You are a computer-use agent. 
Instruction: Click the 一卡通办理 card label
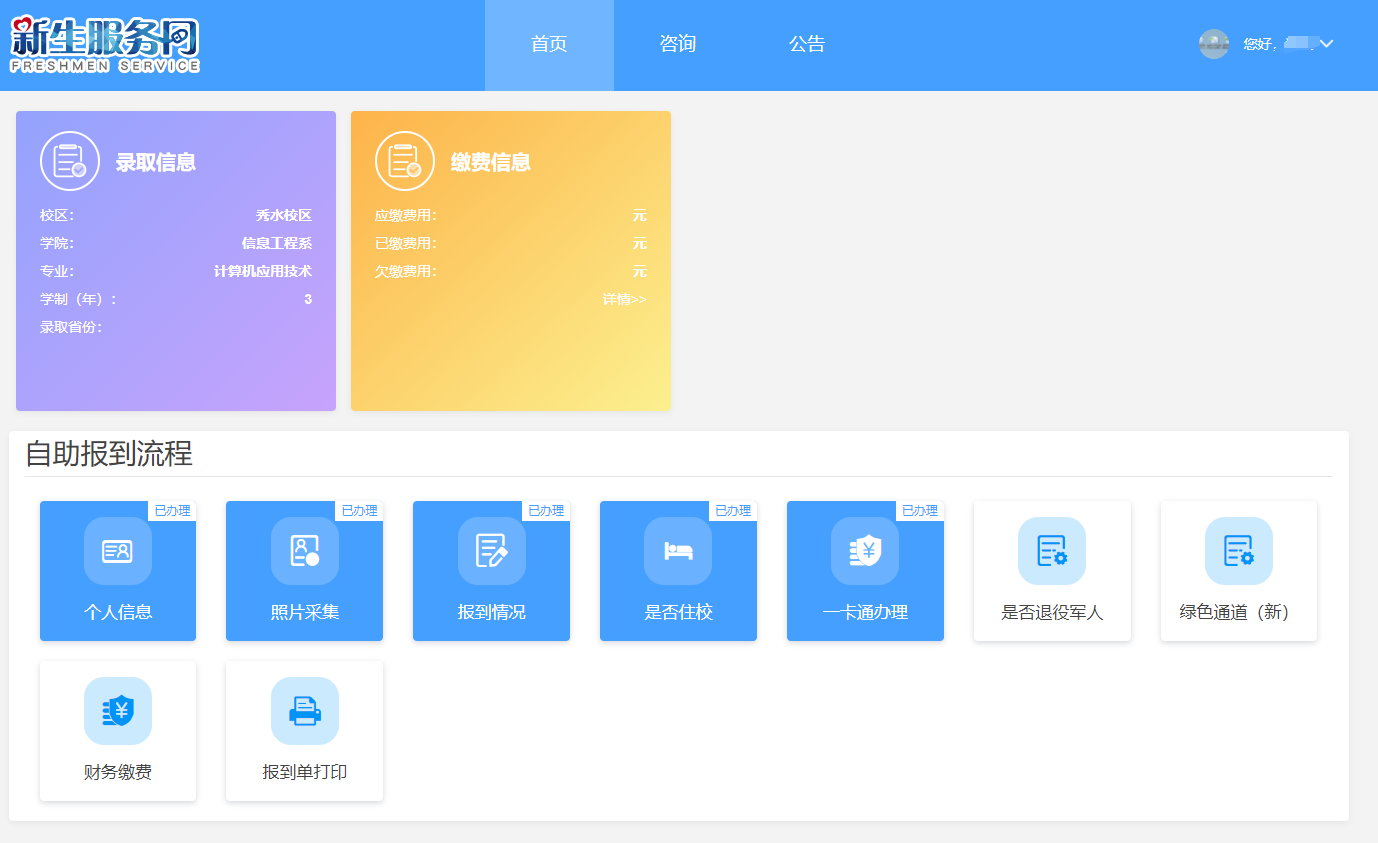(865, 612)
